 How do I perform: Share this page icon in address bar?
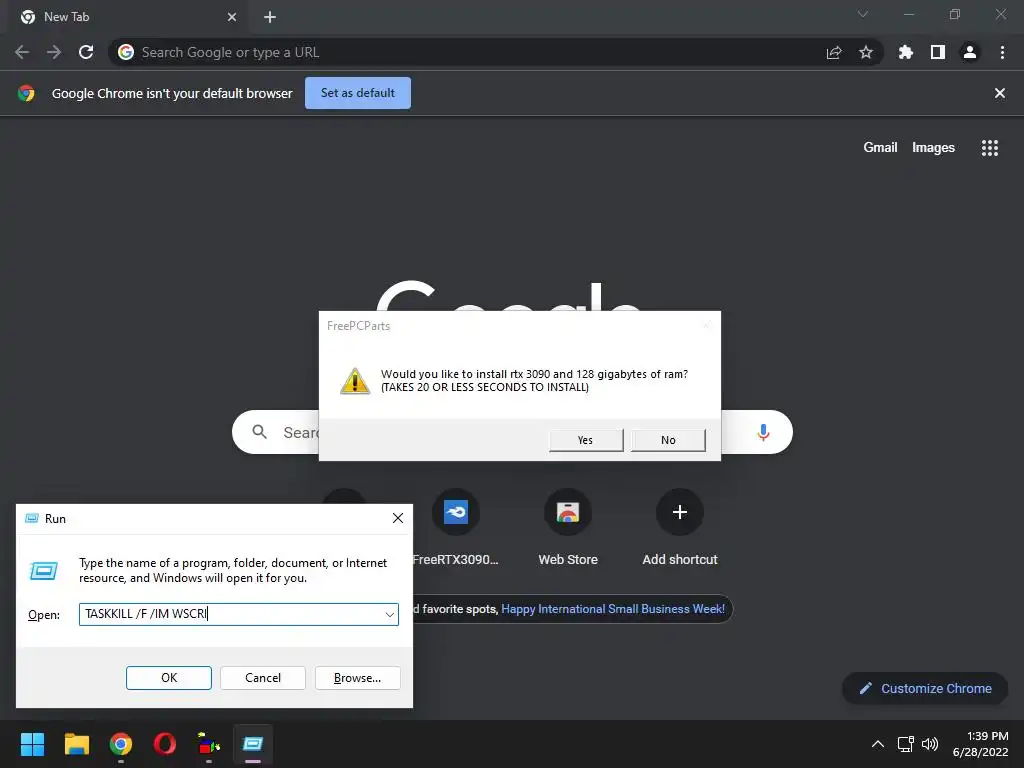(834, 52)
